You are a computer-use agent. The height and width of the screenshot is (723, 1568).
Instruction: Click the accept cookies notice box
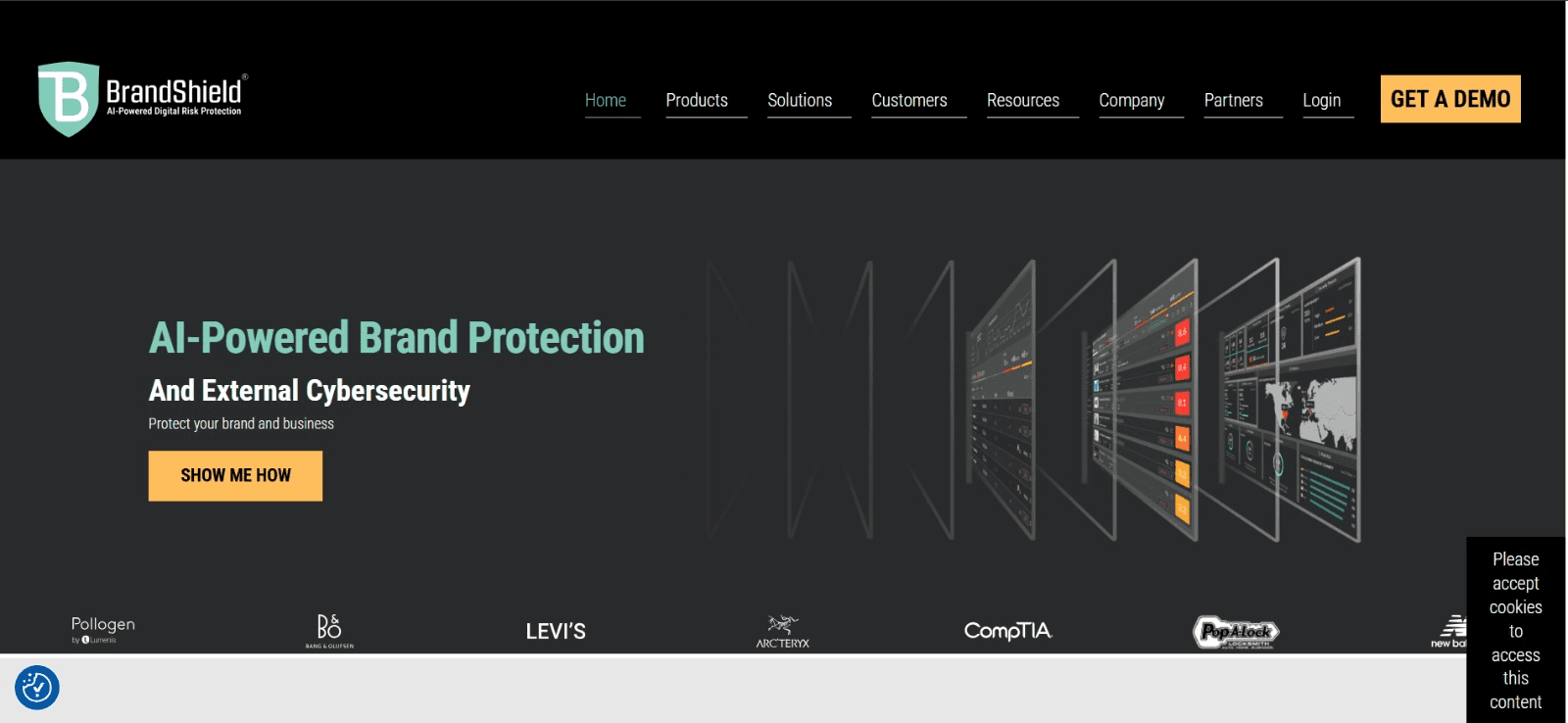coord(1516,630)
